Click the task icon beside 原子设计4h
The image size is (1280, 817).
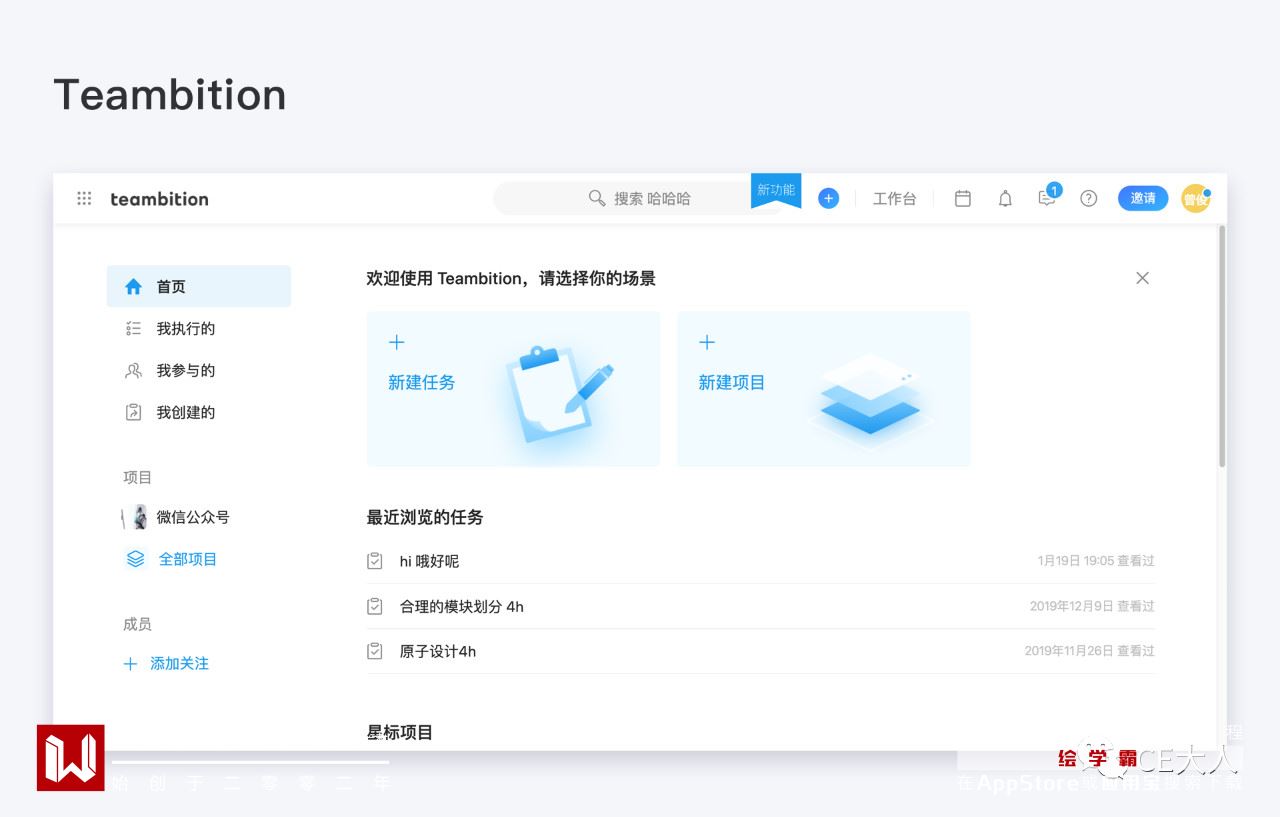pyautogui.click(x=375, y=651)
